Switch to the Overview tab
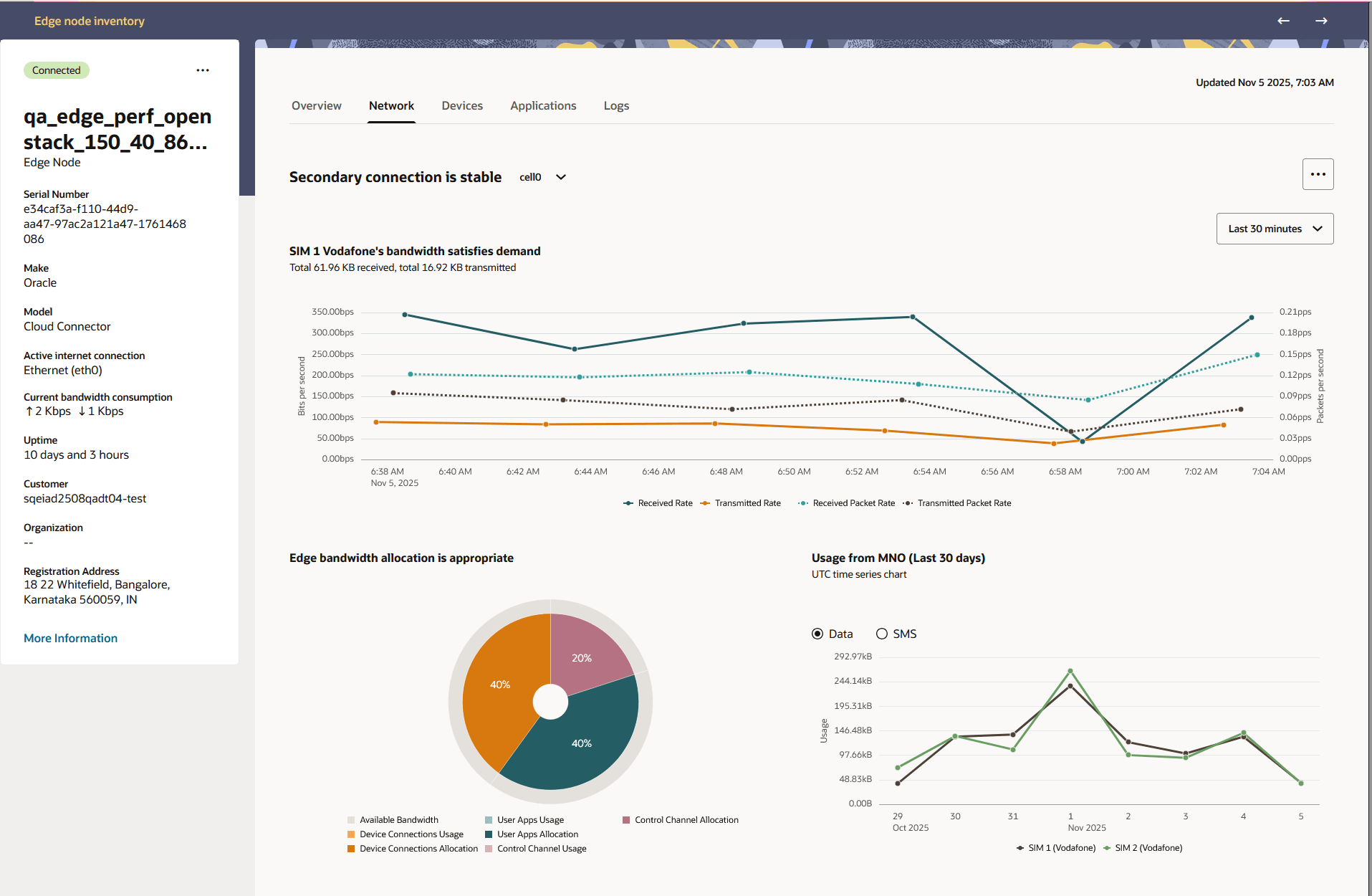This screenshot has height=896, width=1372. [x=316, y=105]
